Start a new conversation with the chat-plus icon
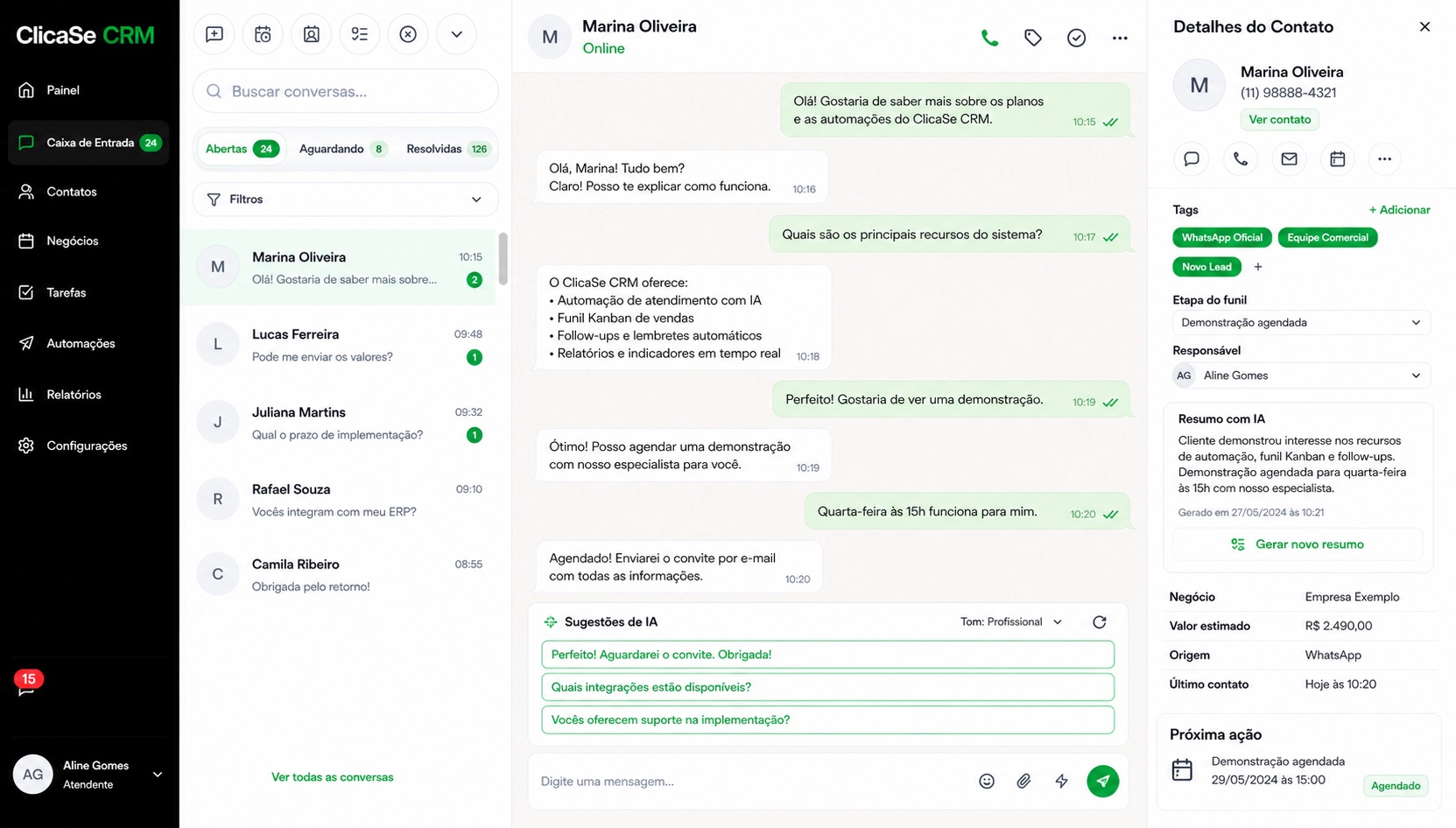Viewport: 1456px width, 828px height. 215,34
